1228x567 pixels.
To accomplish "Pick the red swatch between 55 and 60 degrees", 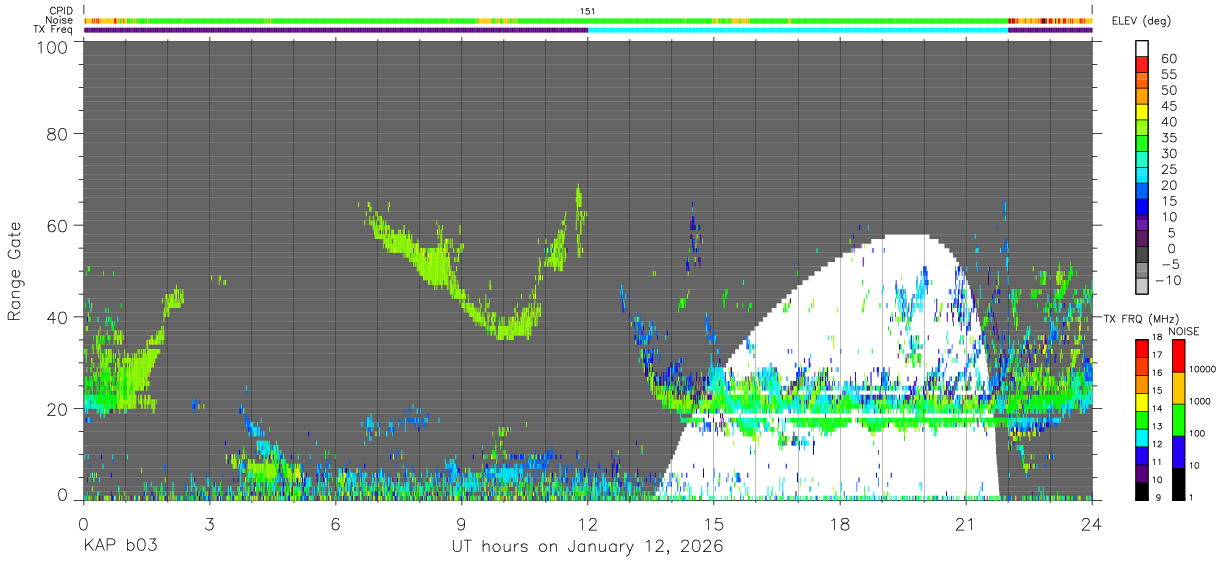I will tap(1142, 65).
